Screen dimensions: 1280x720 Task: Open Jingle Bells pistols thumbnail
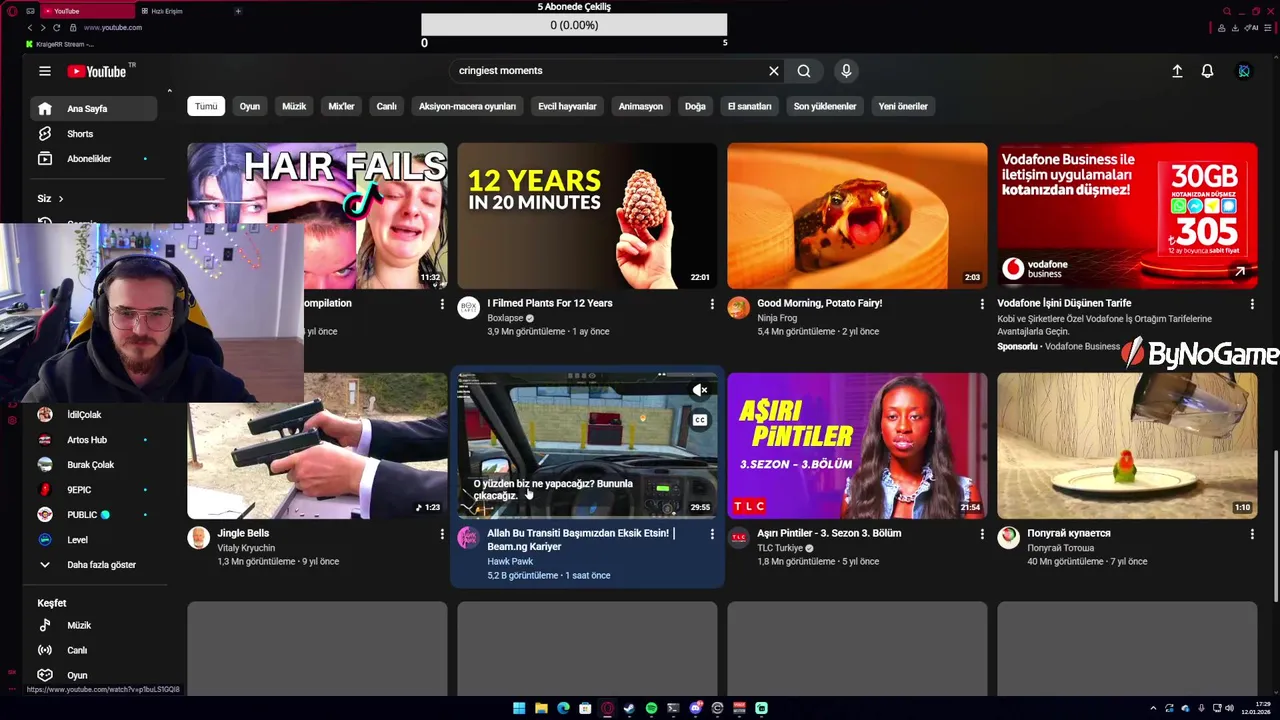point(317,446)
